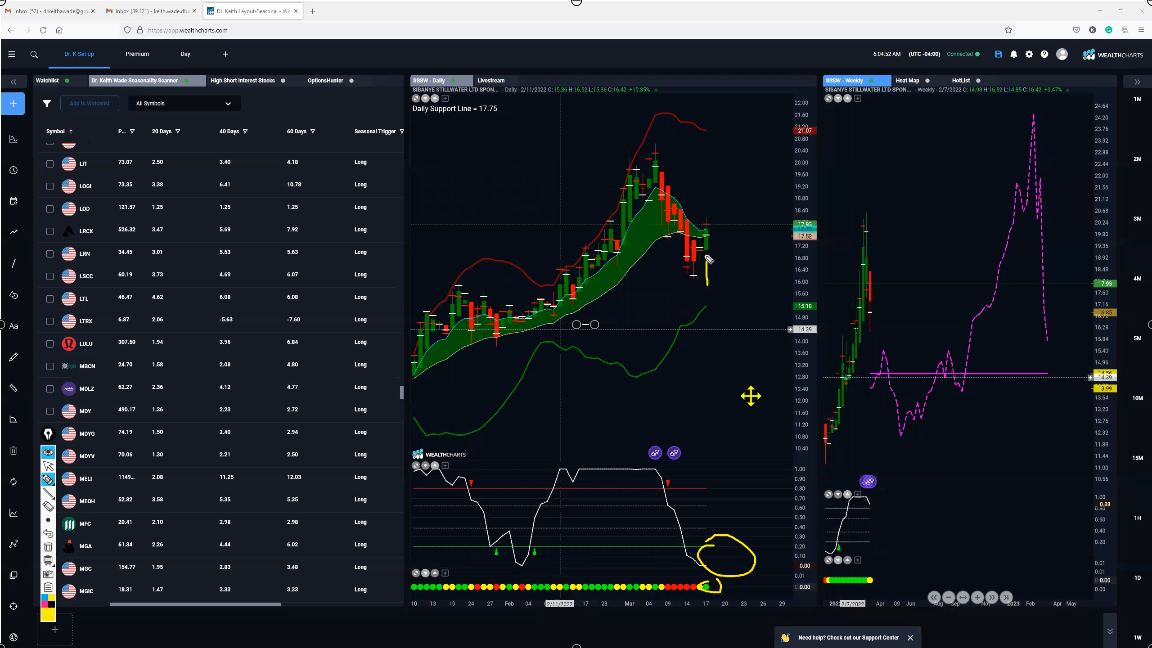Open the All Symbols dropdown
This screenshot has width=1152, height=648.
(183, 104)
